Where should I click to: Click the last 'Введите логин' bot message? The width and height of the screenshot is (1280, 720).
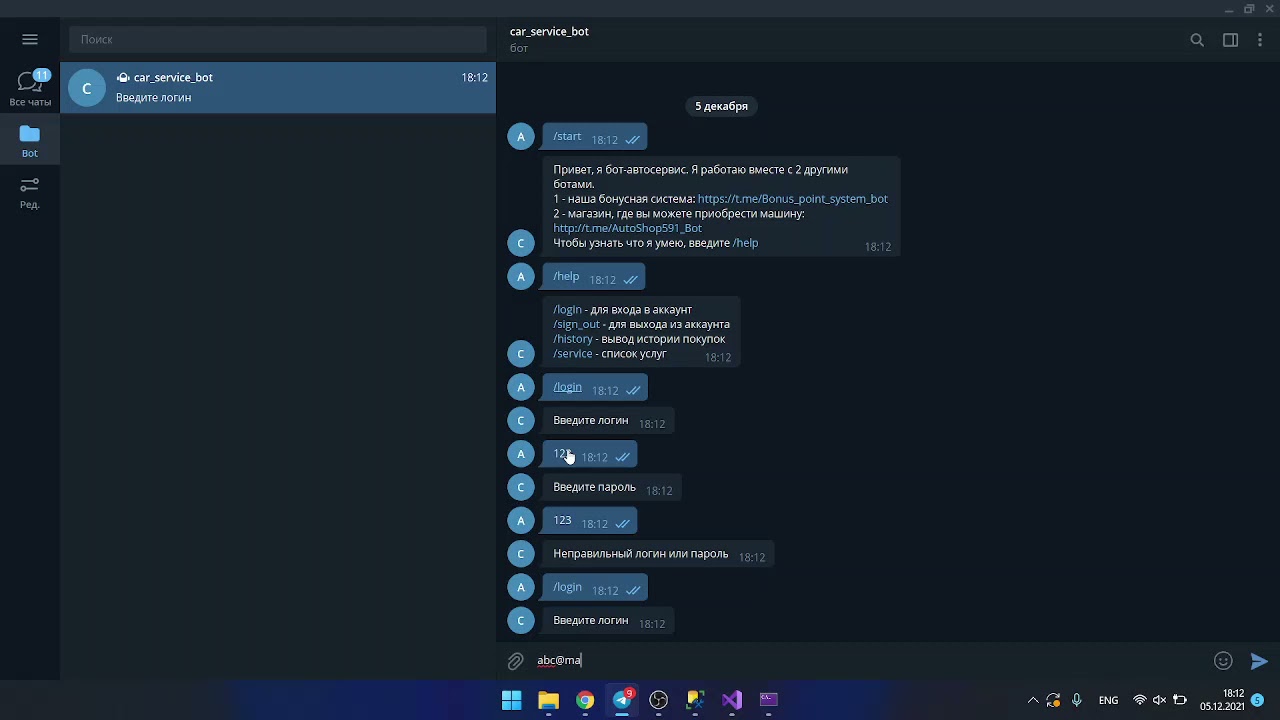point(609,621)
